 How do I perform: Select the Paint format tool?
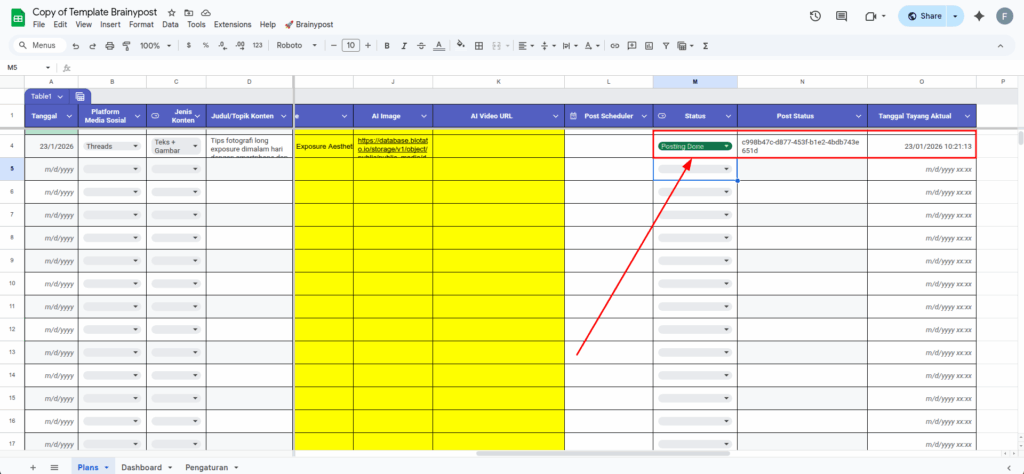pos(125,45)
